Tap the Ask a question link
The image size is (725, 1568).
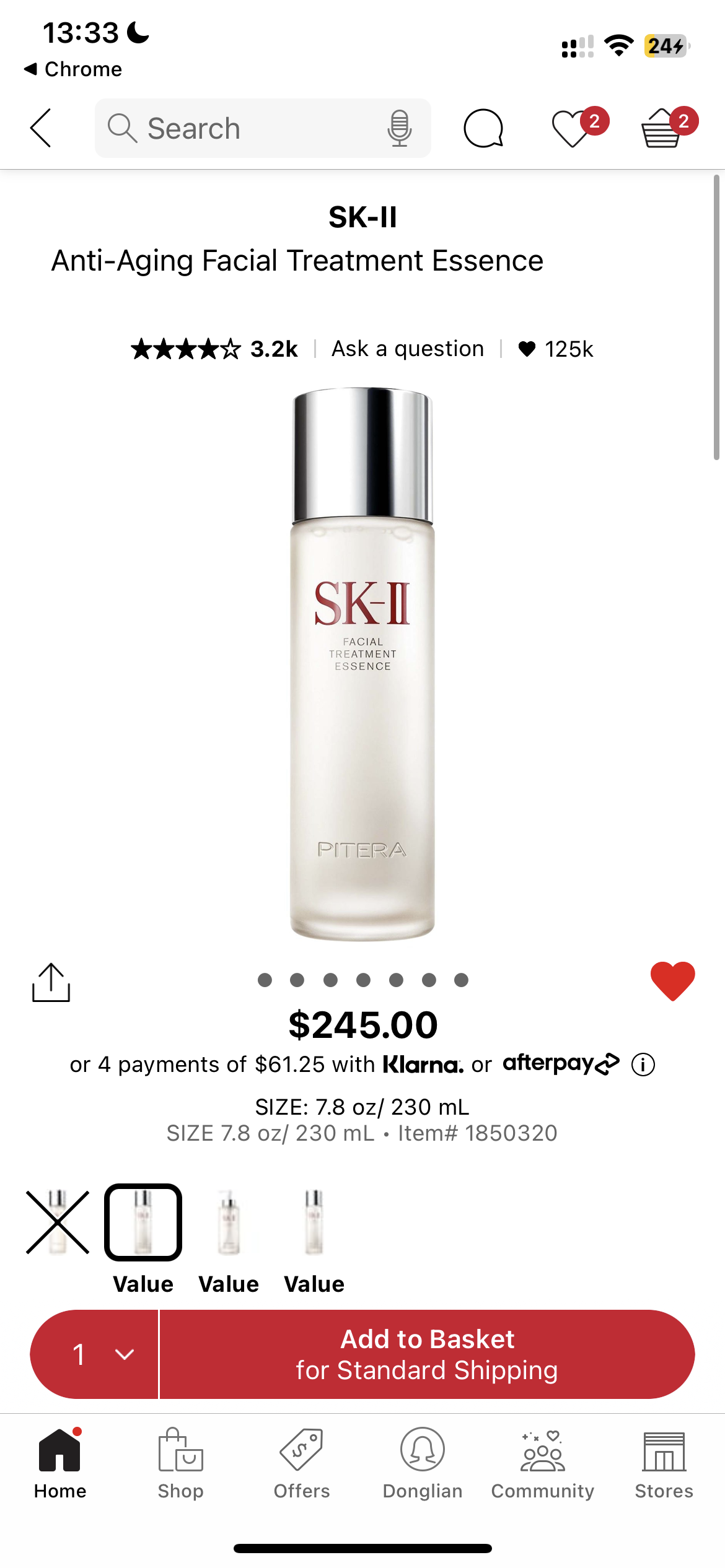click(x=408, y=349)
